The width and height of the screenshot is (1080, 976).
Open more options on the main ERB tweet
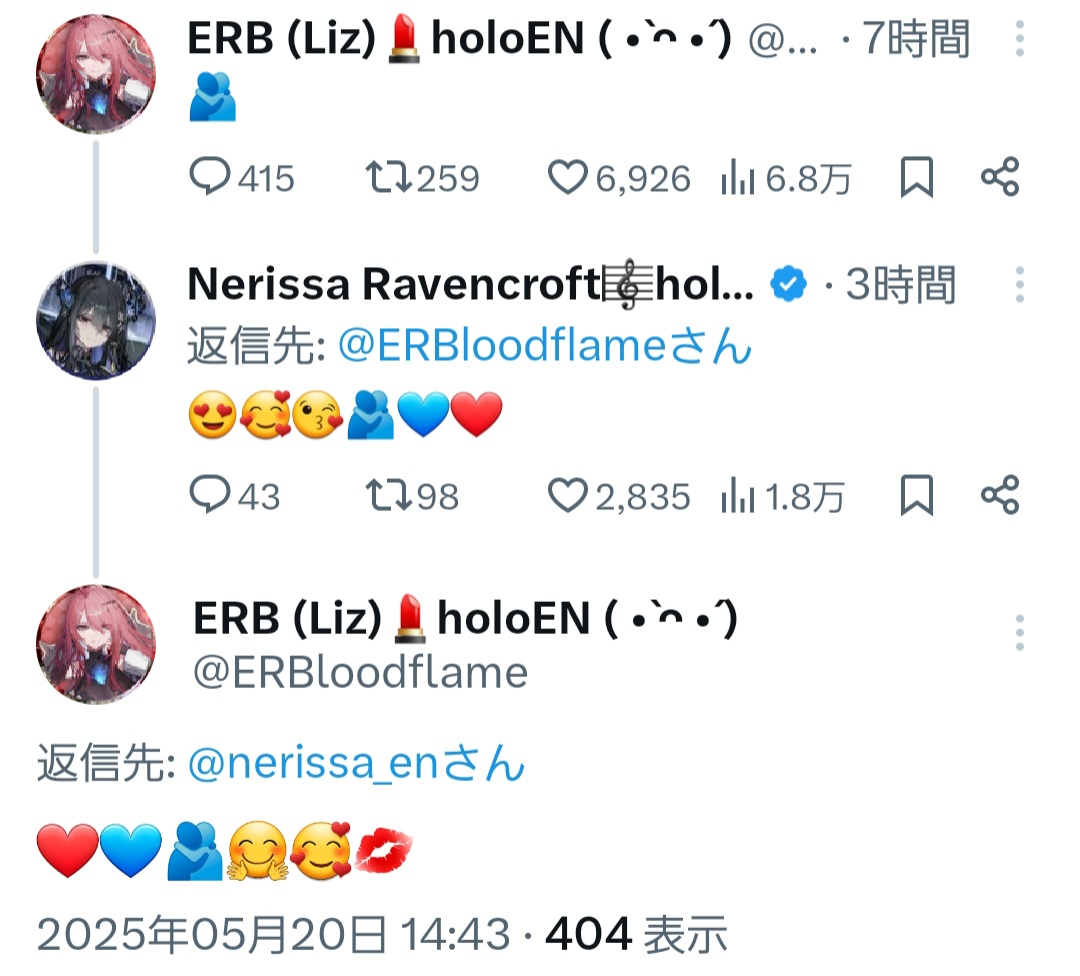coord(1020,632)
